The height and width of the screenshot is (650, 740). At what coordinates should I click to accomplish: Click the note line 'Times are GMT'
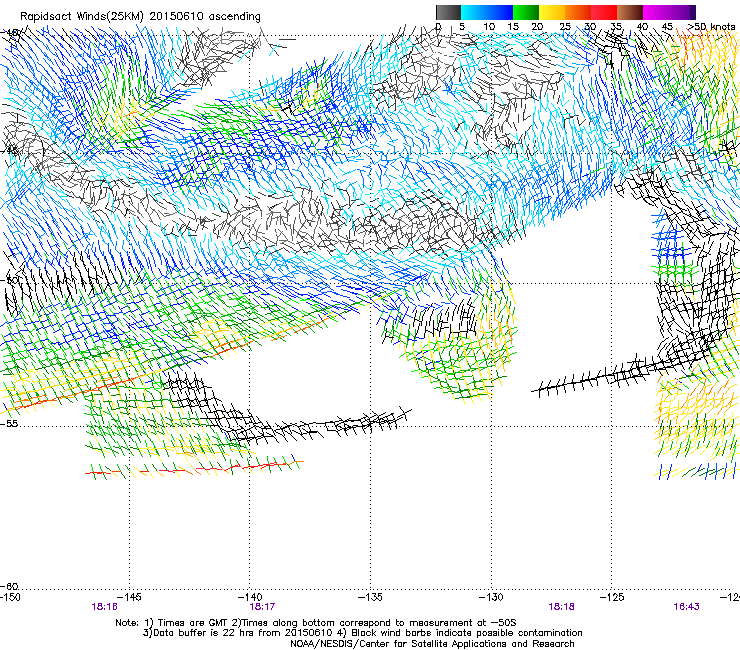[x=192, y=623]
